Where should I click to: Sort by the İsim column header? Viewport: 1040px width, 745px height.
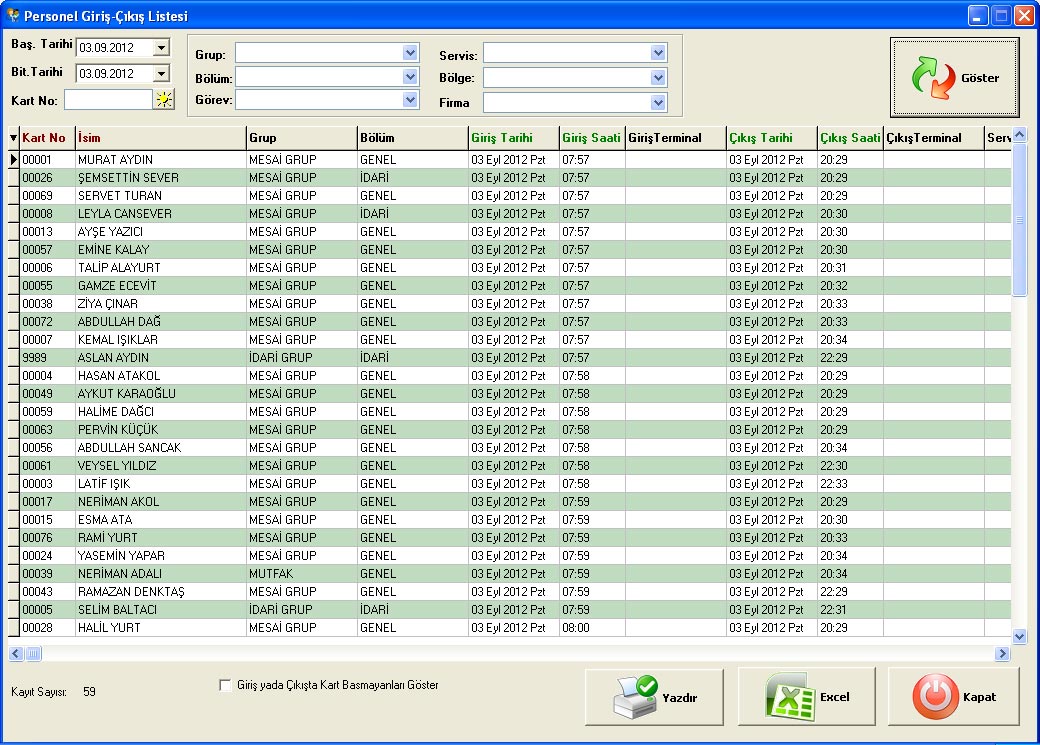pos(160,138)
